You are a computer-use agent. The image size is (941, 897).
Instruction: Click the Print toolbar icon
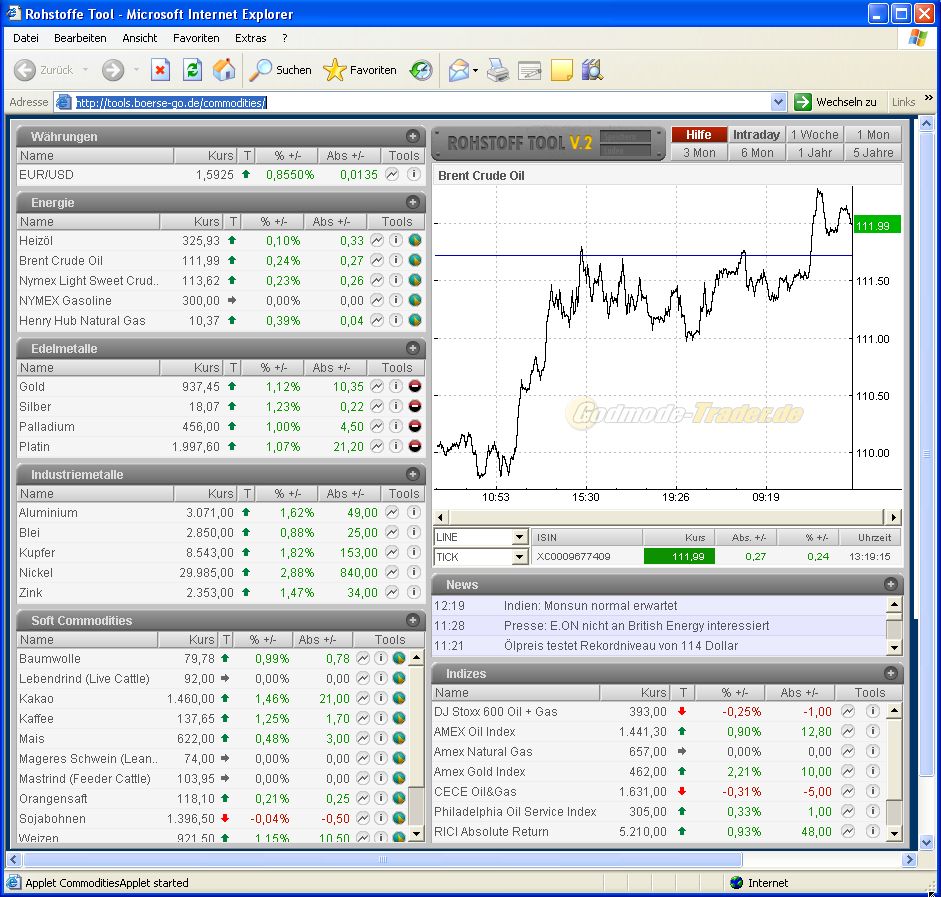point(498,70)
